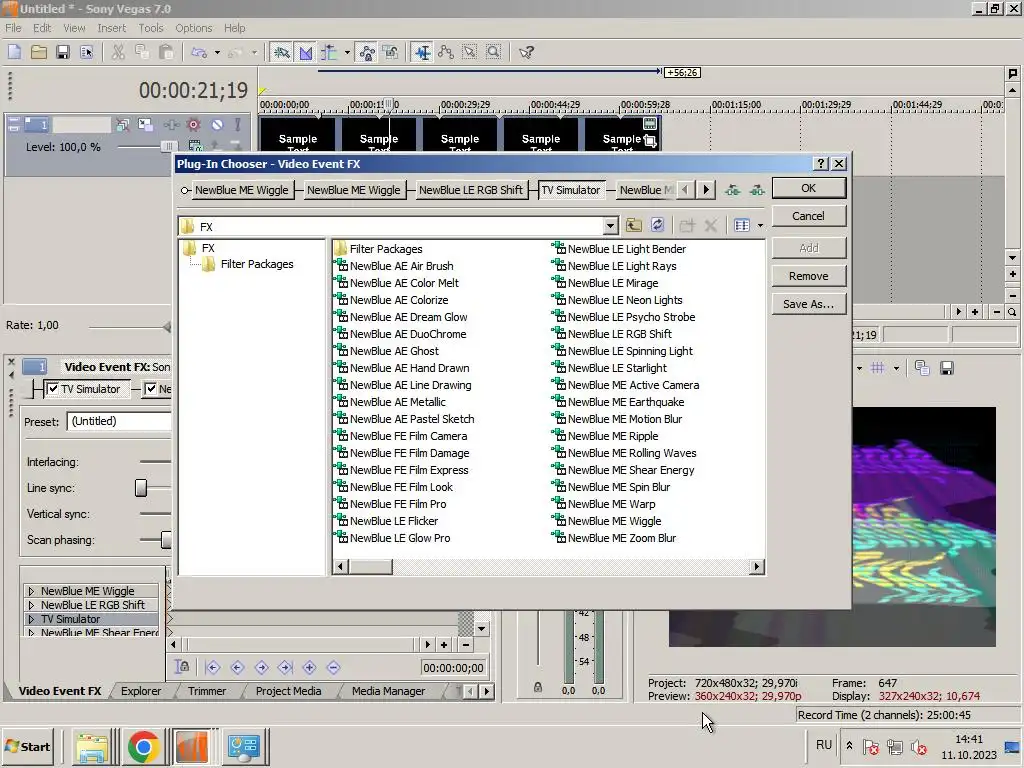Image resolution: width=1024 pixels, height=768 pixels.
Task: Click Up One Level folder icon in Plug-In Chooser
Action: click(x=633, y=225)
